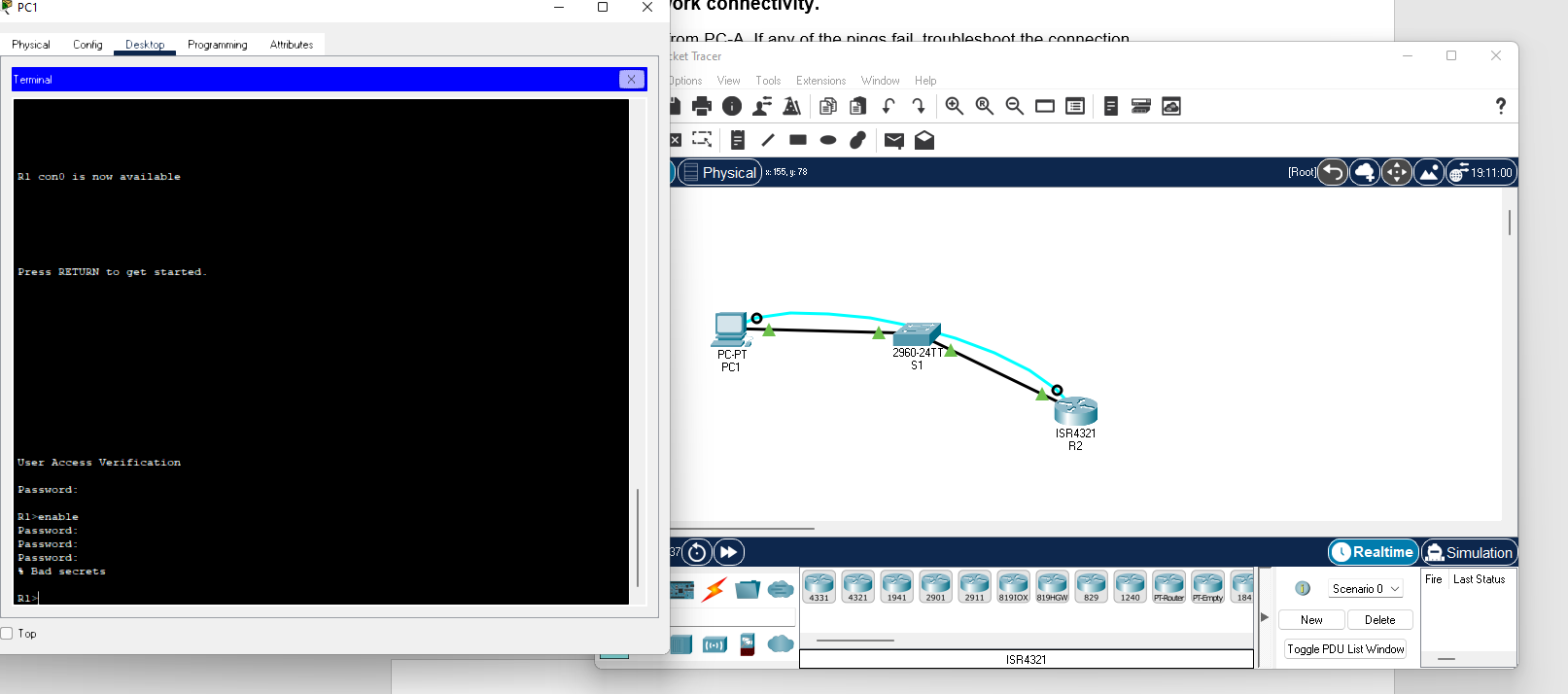Select the Add Simple PDU envelope icon
The width and height of the screenshot is (1568, 694).
point(894,140)
